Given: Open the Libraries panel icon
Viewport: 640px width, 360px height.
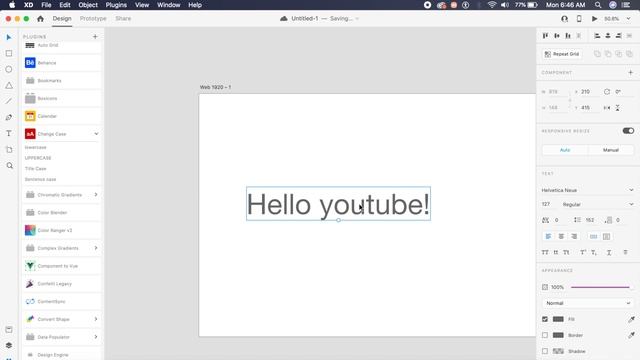Looking at the screenshot, I should pos(9,329).
